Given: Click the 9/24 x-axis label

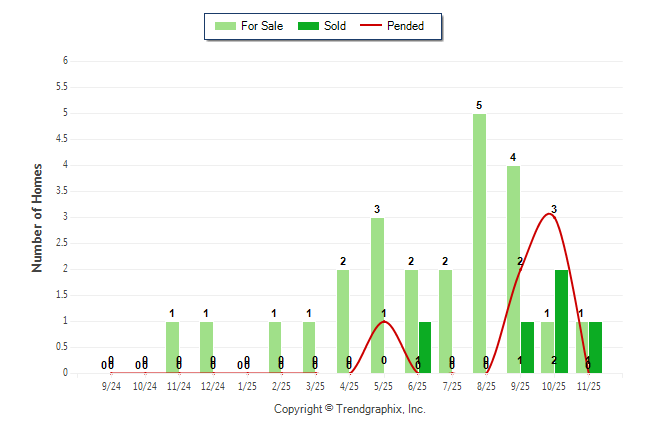Looking at the screenshot, I should 111,385.
